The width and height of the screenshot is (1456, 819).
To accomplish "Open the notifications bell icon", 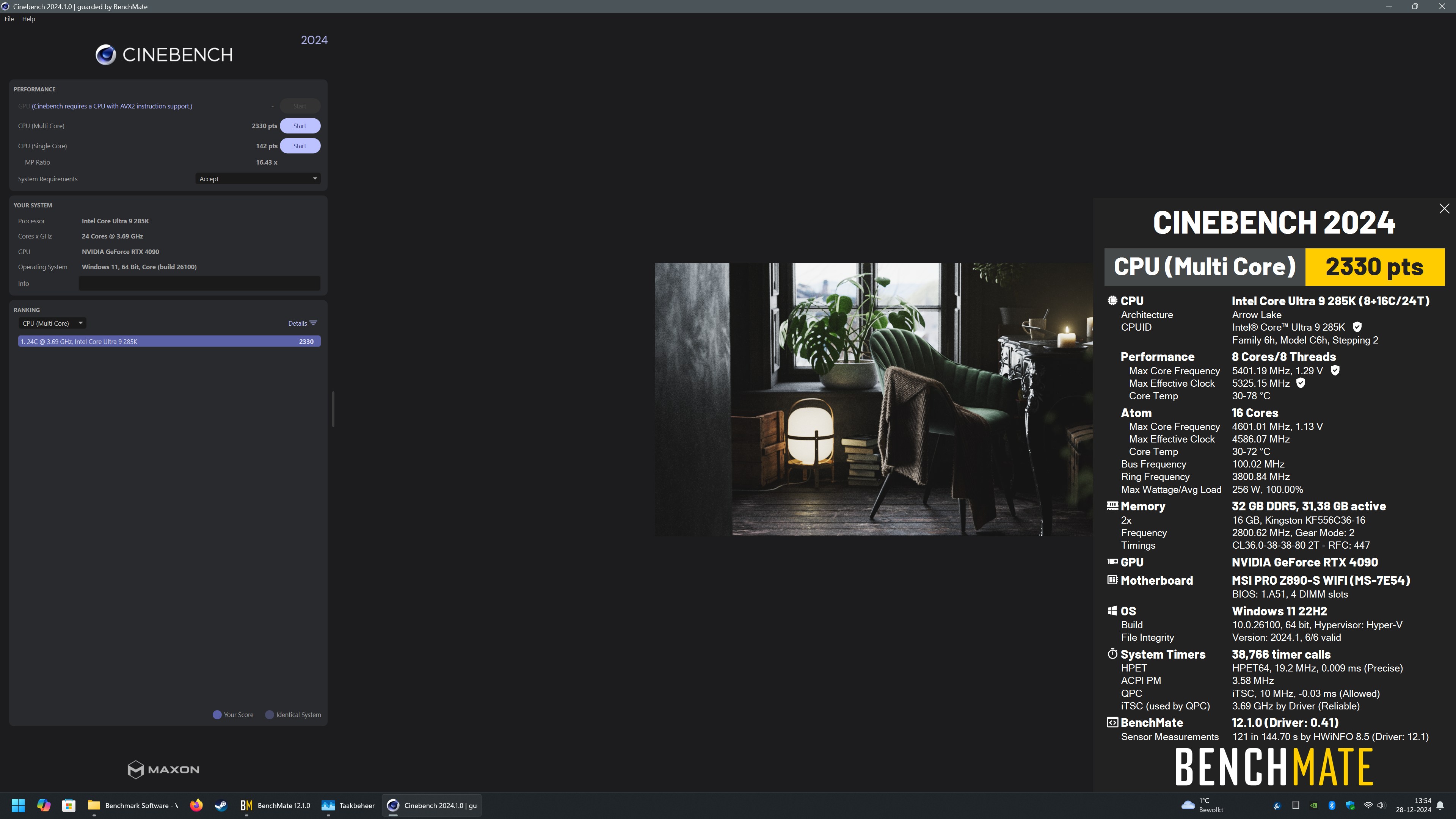I will pyautogui.click(x=1440, y=805).
